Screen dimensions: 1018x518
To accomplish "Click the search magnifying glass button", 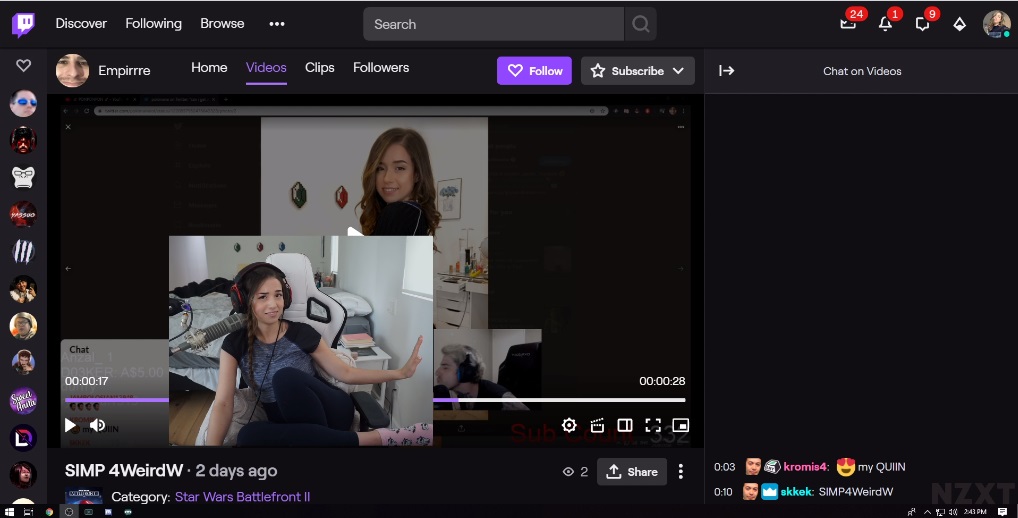I will 641,24.
